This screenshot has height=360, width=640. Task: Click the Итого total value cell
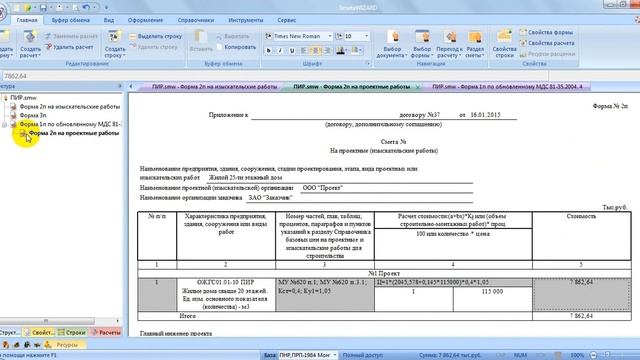[581, 316]
